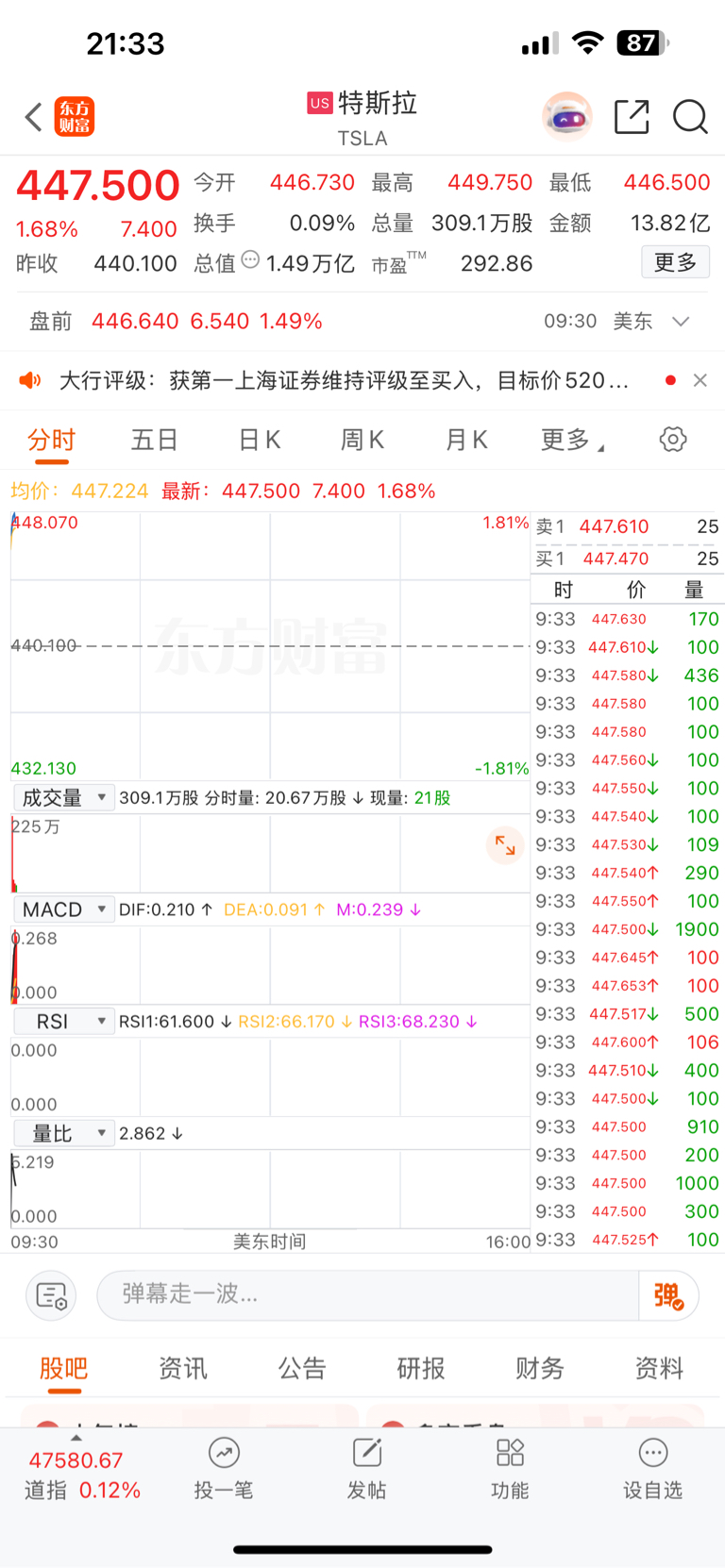Screen dimensions: 725x1568
Task: Tap the battery indicator in status bar
Action: [643, 42]
